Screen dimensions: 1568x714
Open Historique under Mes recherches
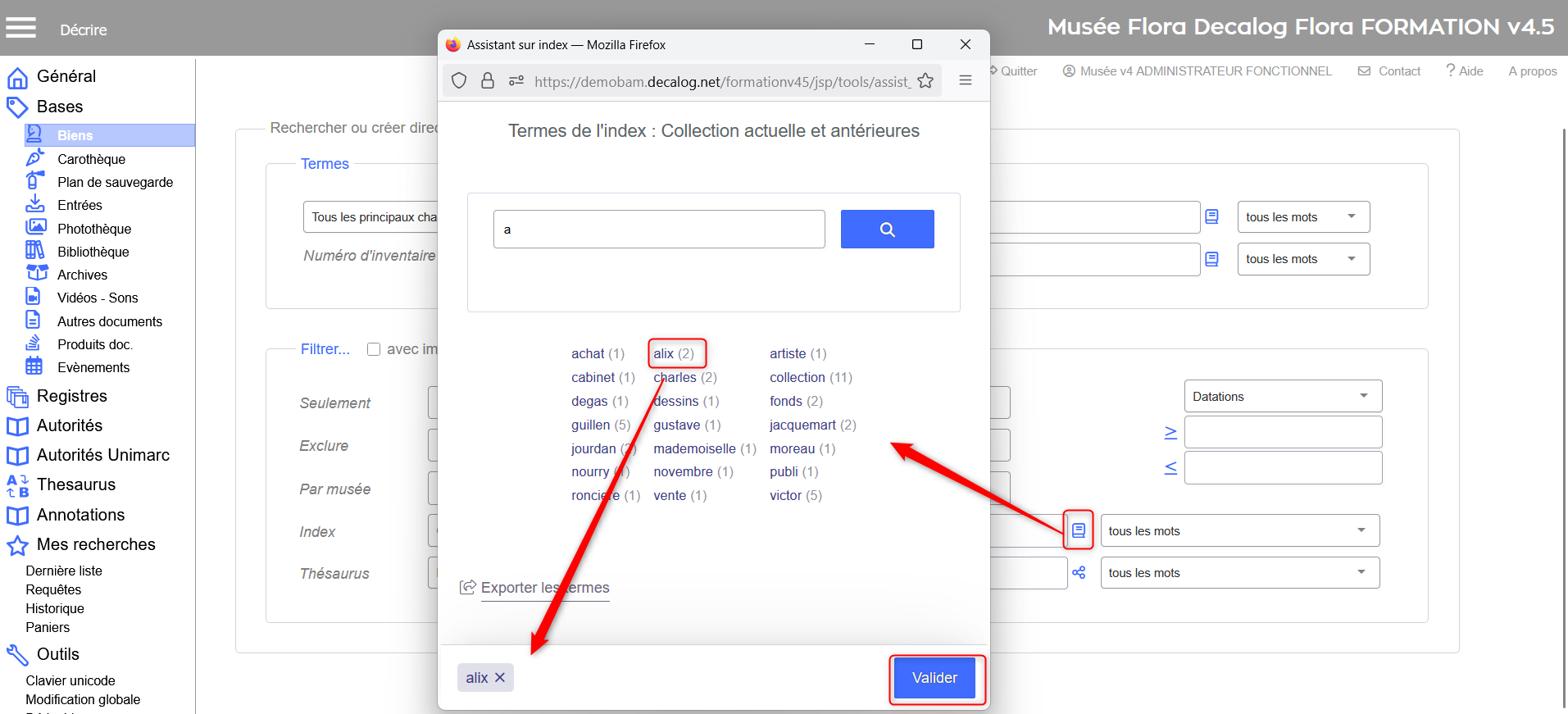(55, 608)
